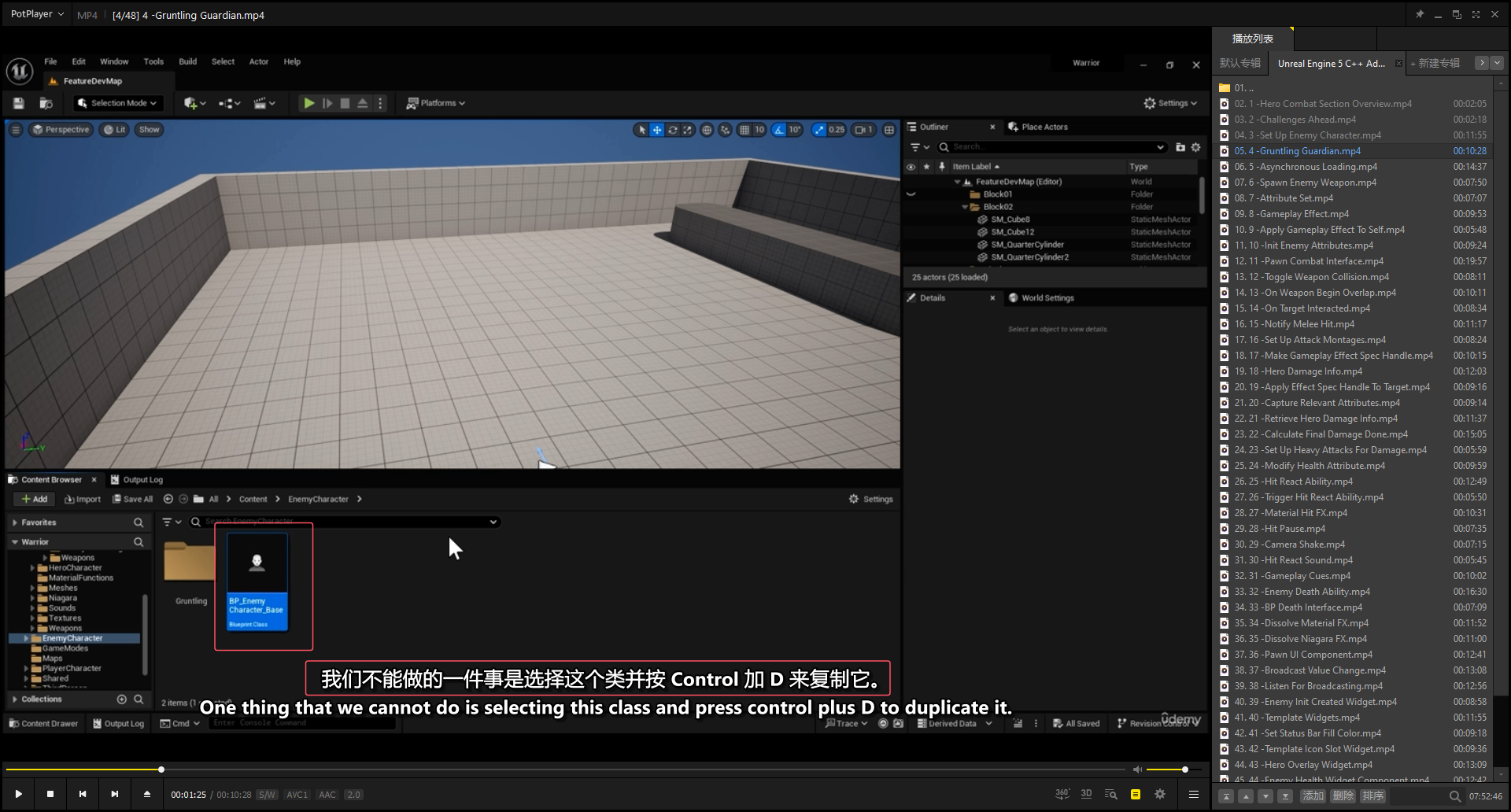Click the Save current level icon
Image resolution: width=1511 pixels, height=812 pixels.
coord(19,103)
